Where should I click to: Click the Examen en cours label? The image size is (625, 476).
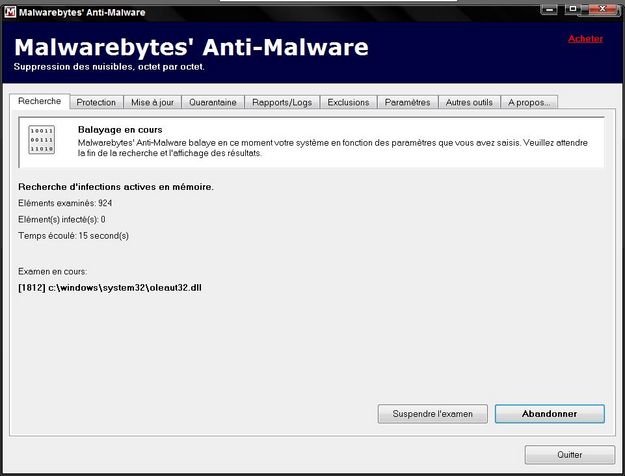[x=53, y=271]
